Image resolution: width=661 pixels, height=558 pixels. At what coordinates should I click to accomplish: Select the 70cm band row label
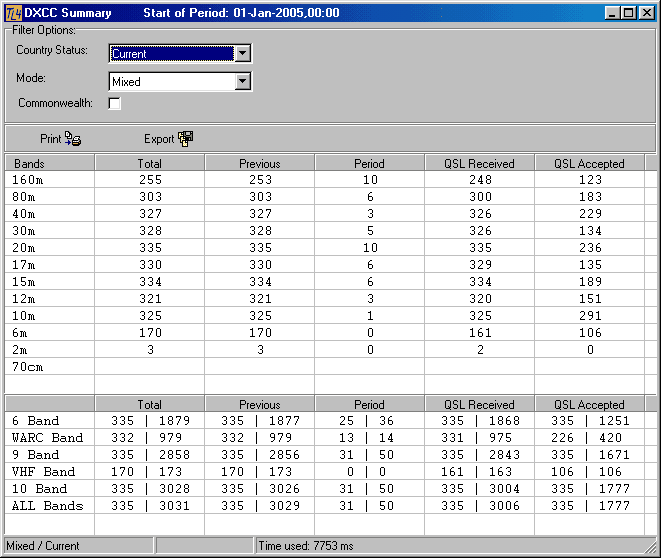tap(27, 367)
